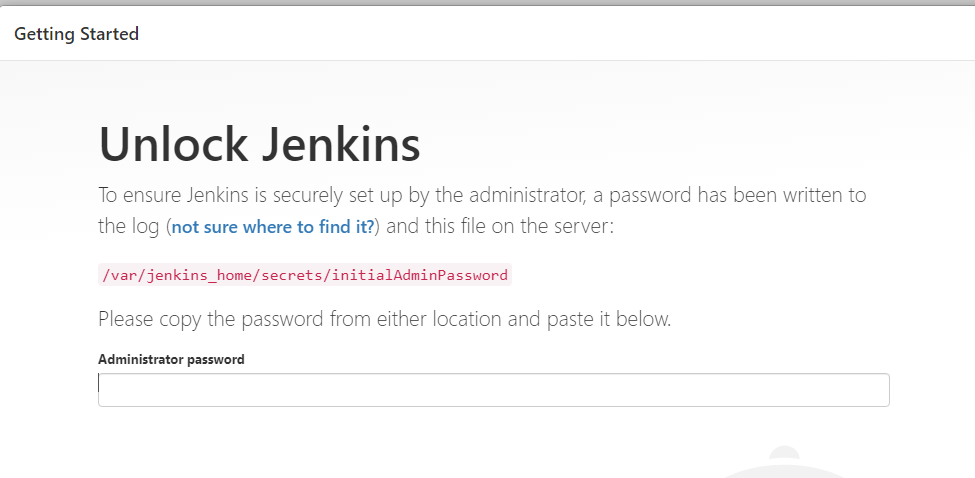Select the initialAdminPassword file path text
This screenshot has width=975, height=478.
coord(305,275)
